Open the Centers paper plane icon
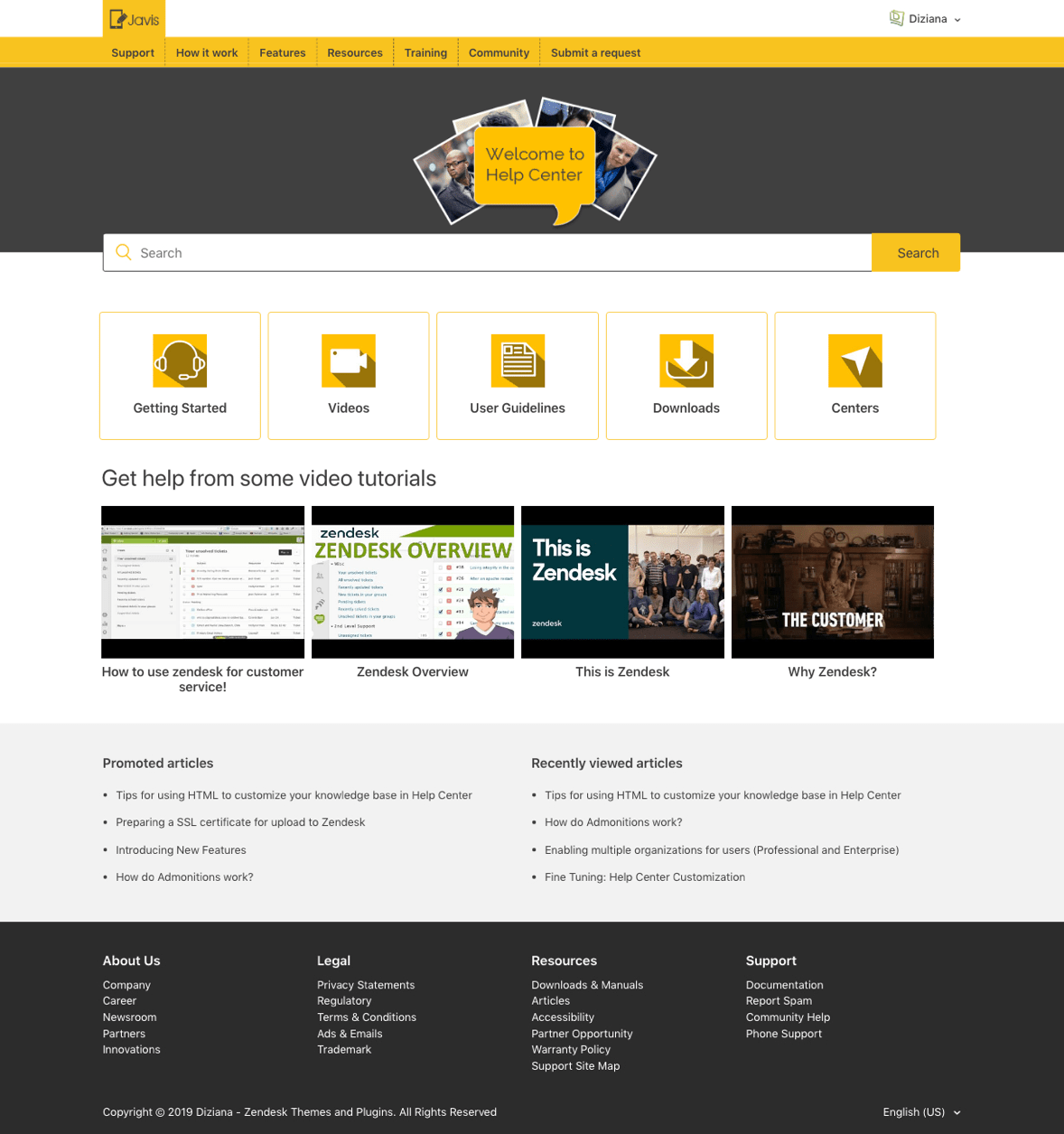1064x1134 pixels. (854, 361)
